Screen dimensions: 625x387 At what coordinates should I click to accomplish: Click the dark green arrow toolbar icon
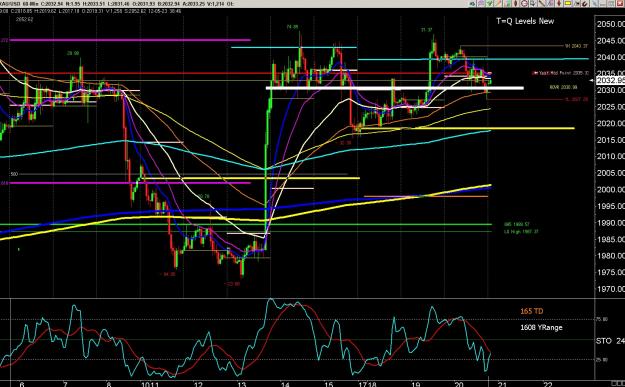tap(472, 4)
